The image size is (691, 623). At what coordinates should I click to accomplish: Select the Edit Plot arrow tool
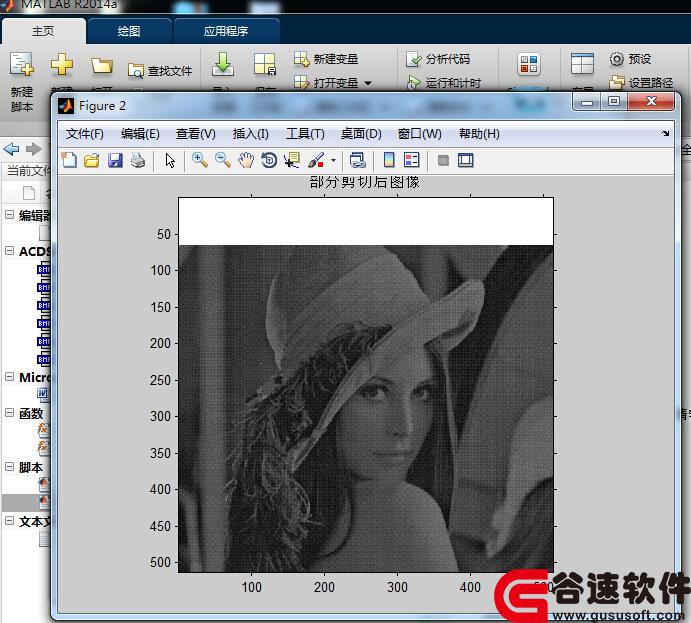(170, 160)
